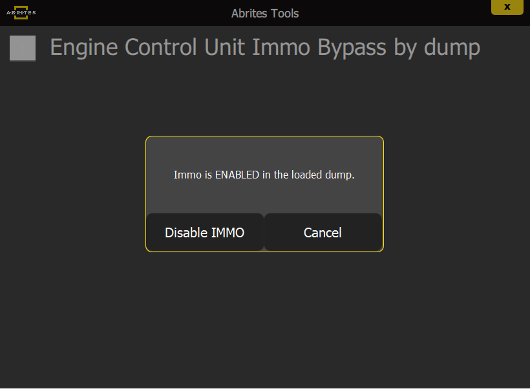530x390 pixels.
Task: Click empty title bar space left of title
Action: point(134,13)
